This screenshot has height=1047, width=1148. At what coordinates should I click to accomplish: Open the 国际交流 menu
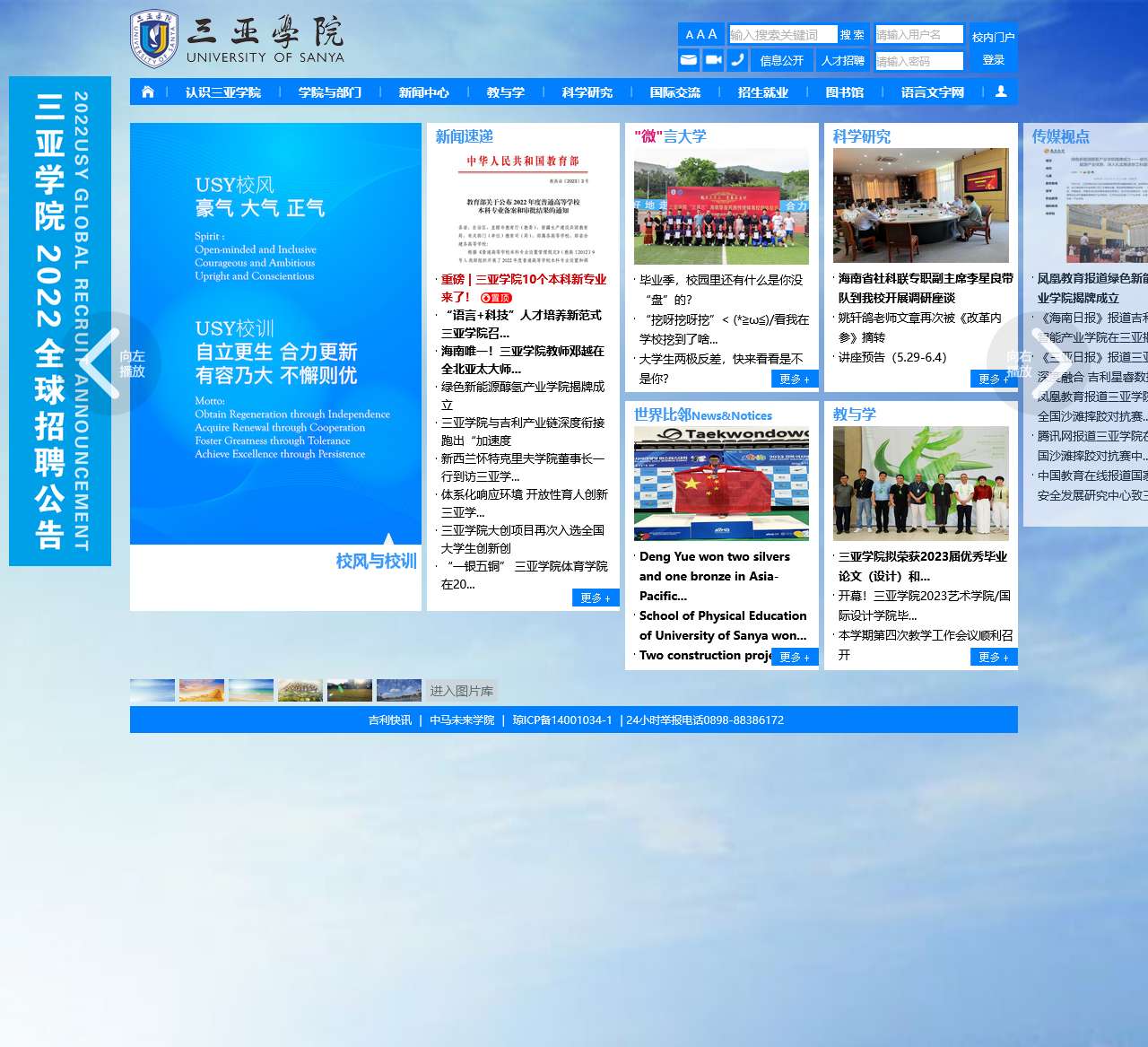pyautogui.click(x=675, y=92)
